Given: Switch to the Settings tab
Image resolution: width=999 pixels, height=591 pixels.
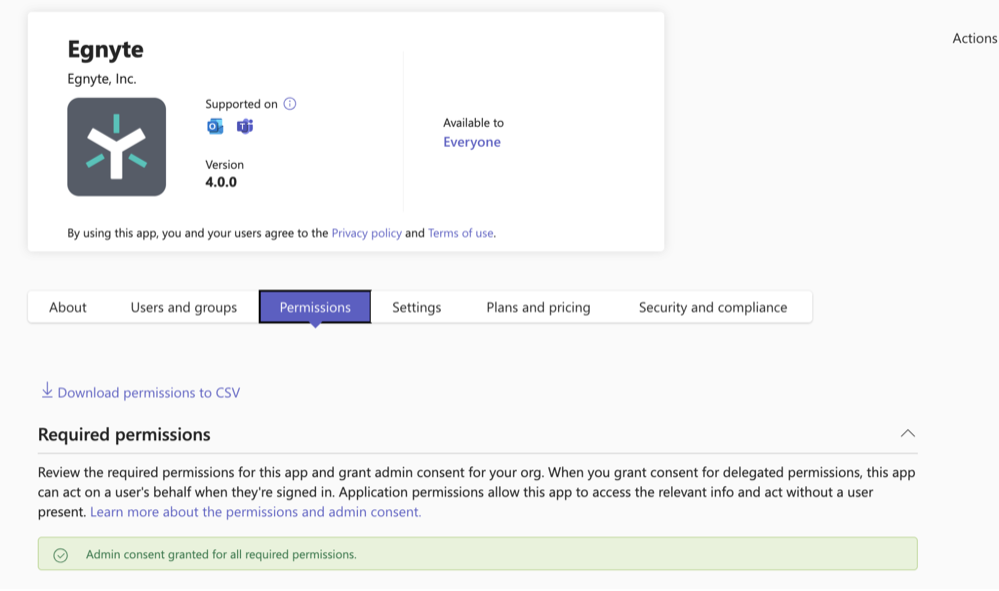Looking at the screenshot, I should (417, 307).
